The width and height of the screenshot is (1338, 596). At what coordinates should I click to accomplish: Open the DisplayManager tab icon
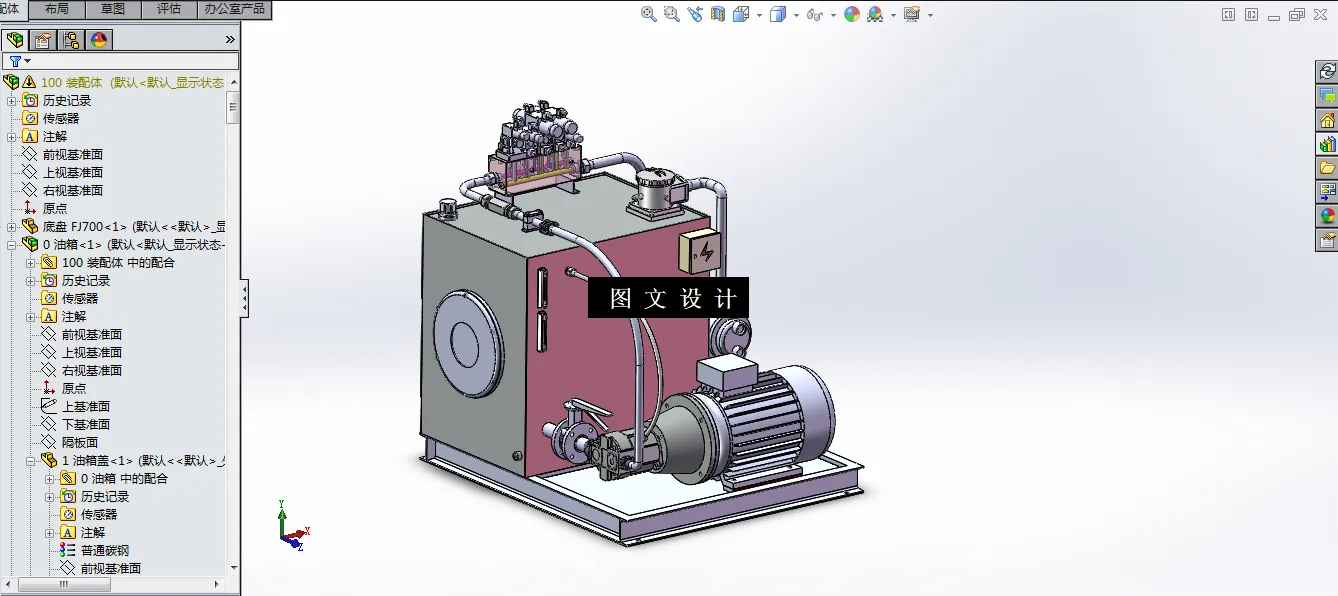(x=98, y=40)
